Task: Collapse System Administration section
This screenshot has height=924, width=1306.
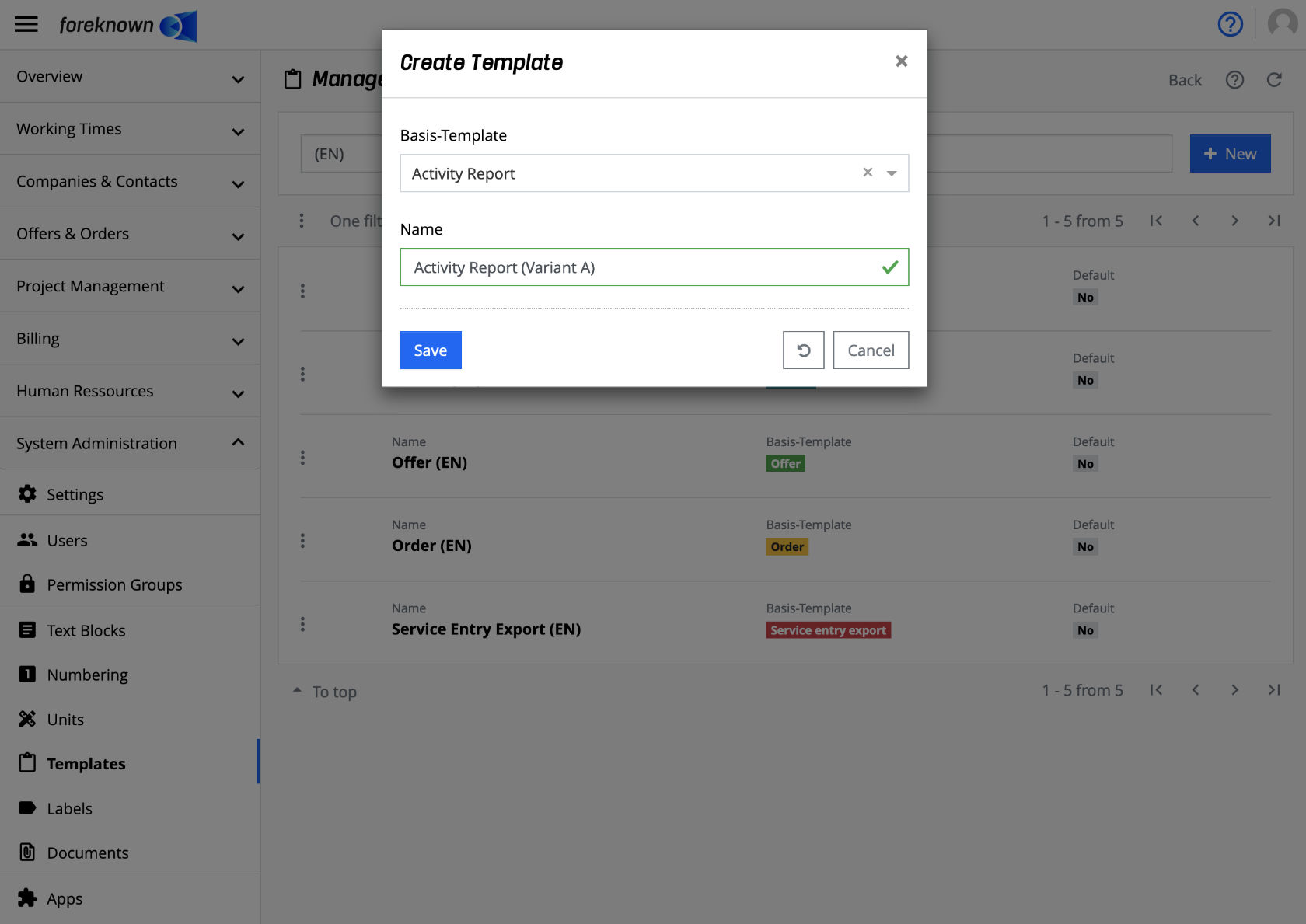Action: [x=130, y=444]
